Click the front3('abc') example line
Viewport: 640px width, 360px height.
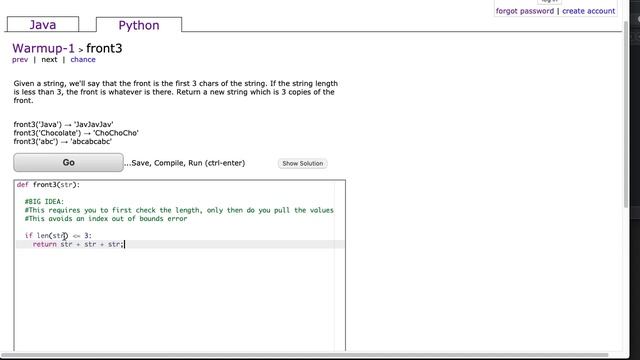point(62,142)
